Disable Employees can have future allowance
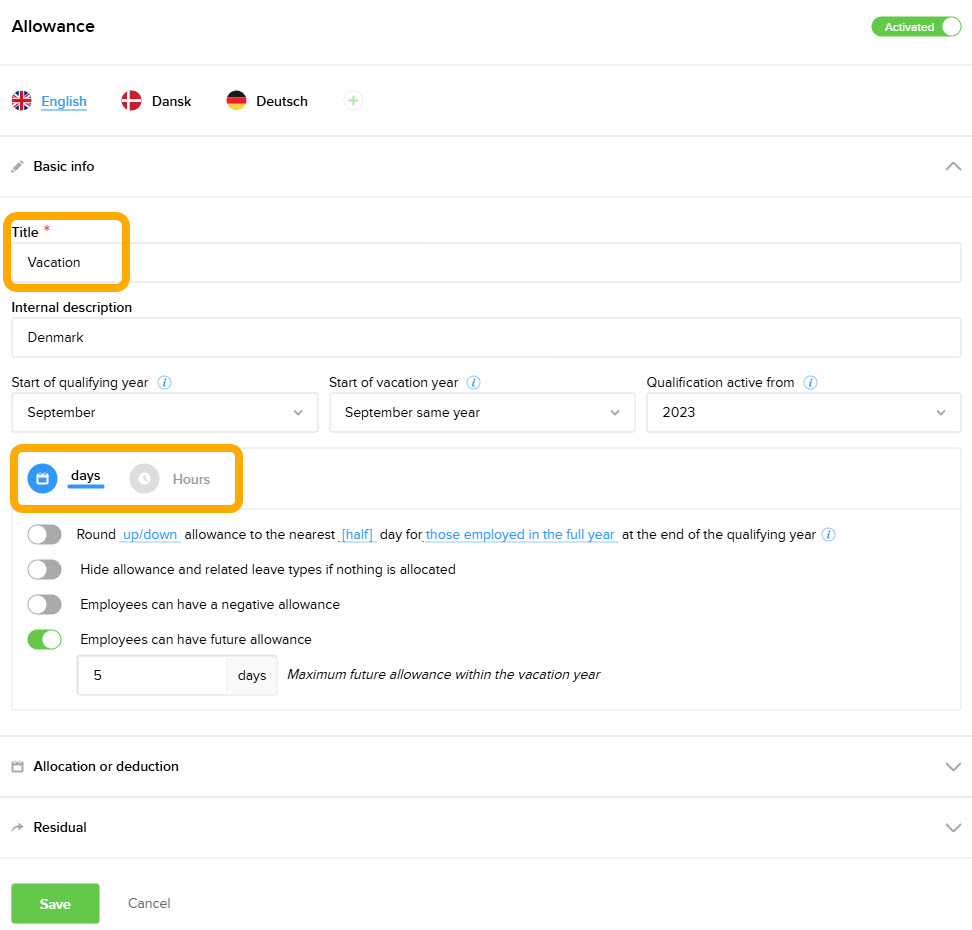Viewport: 972px width, 930px height. click(x=45, y=640)
